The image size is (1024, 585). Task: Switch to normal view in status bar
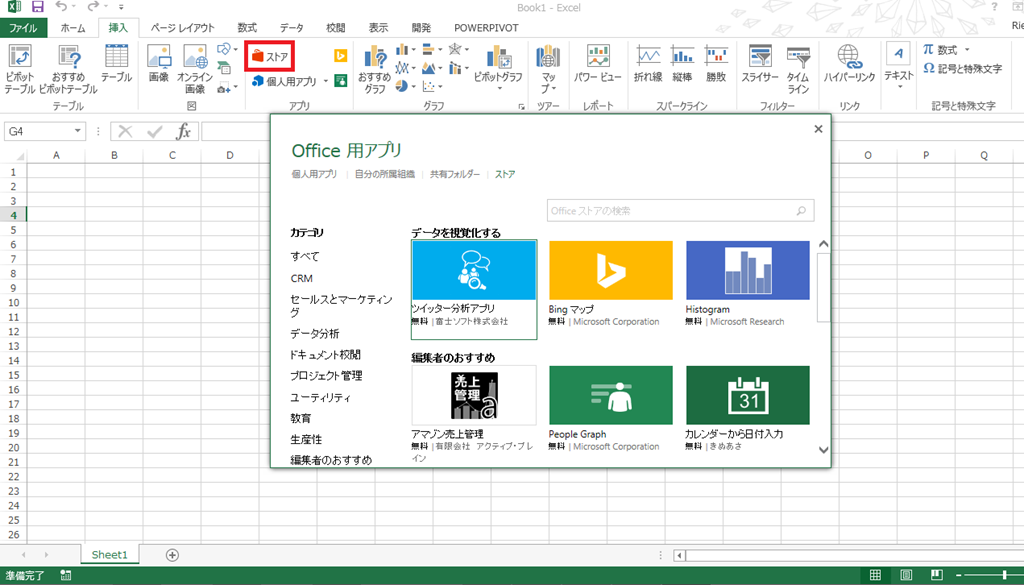[x=875, y=575]
